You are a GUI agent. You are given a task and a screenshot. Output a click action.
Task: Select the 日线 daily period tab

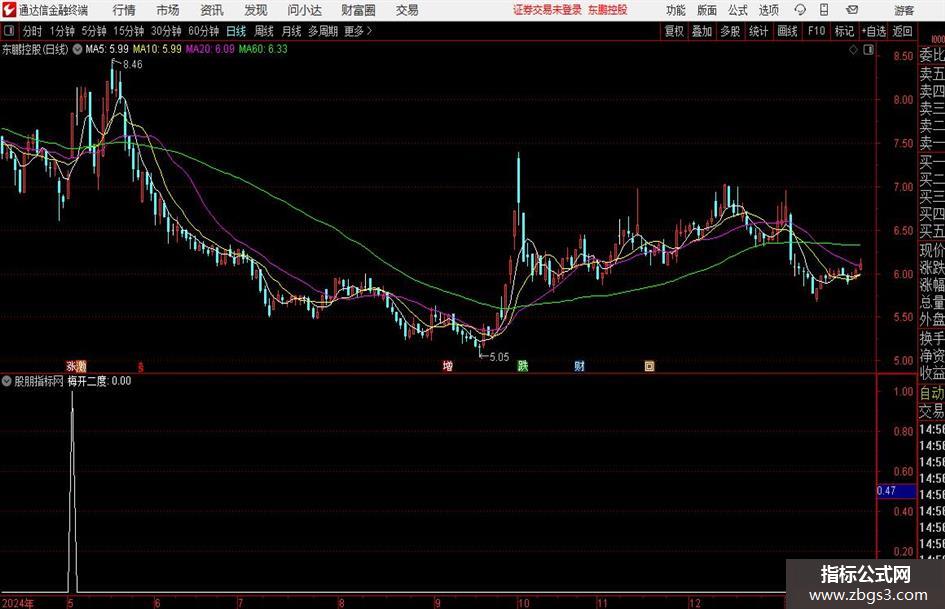[x=236, y=31]
